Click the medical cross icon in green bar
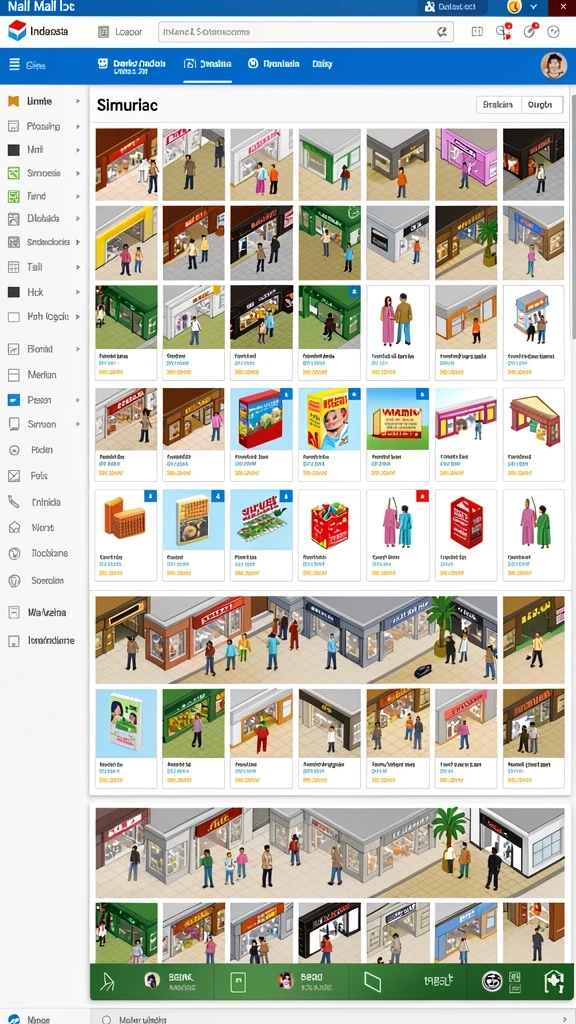Screen dimensions: 576x1024 (x=553, y=981)
